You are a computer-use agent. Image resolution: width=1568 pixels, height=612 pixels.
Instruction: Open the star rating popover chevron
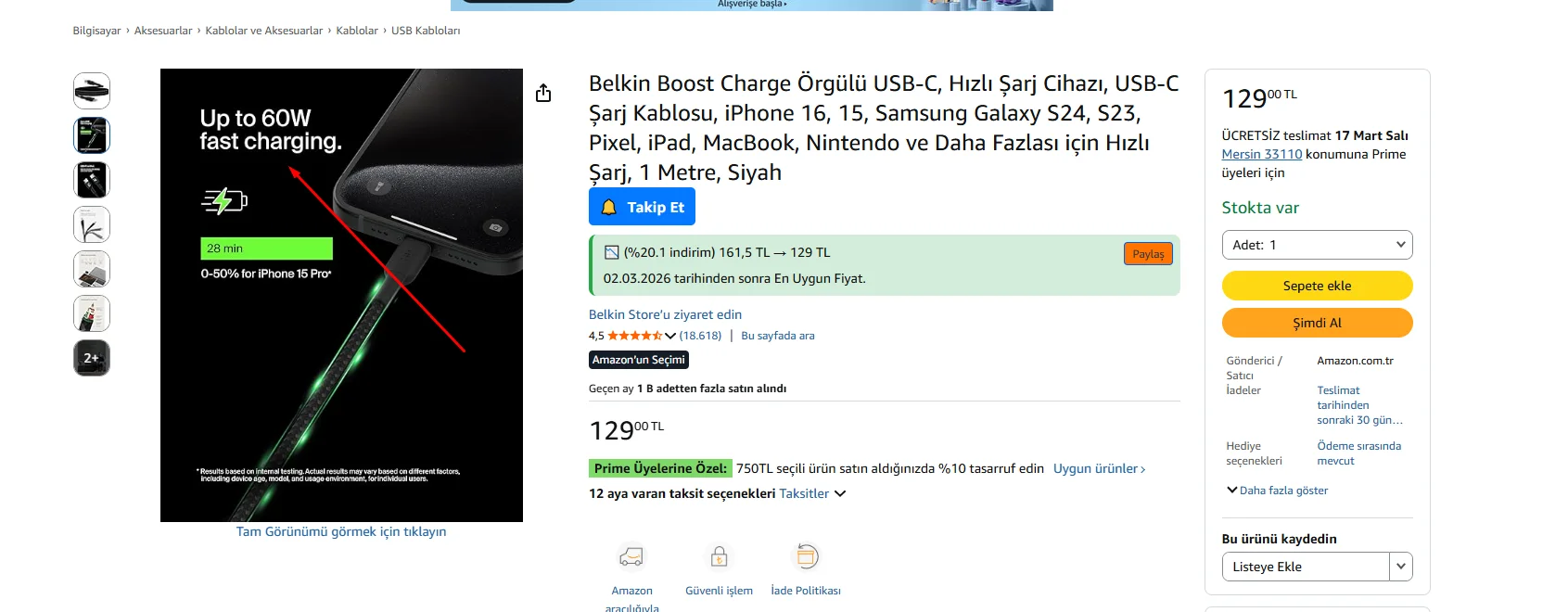click(x=670, y=336)
